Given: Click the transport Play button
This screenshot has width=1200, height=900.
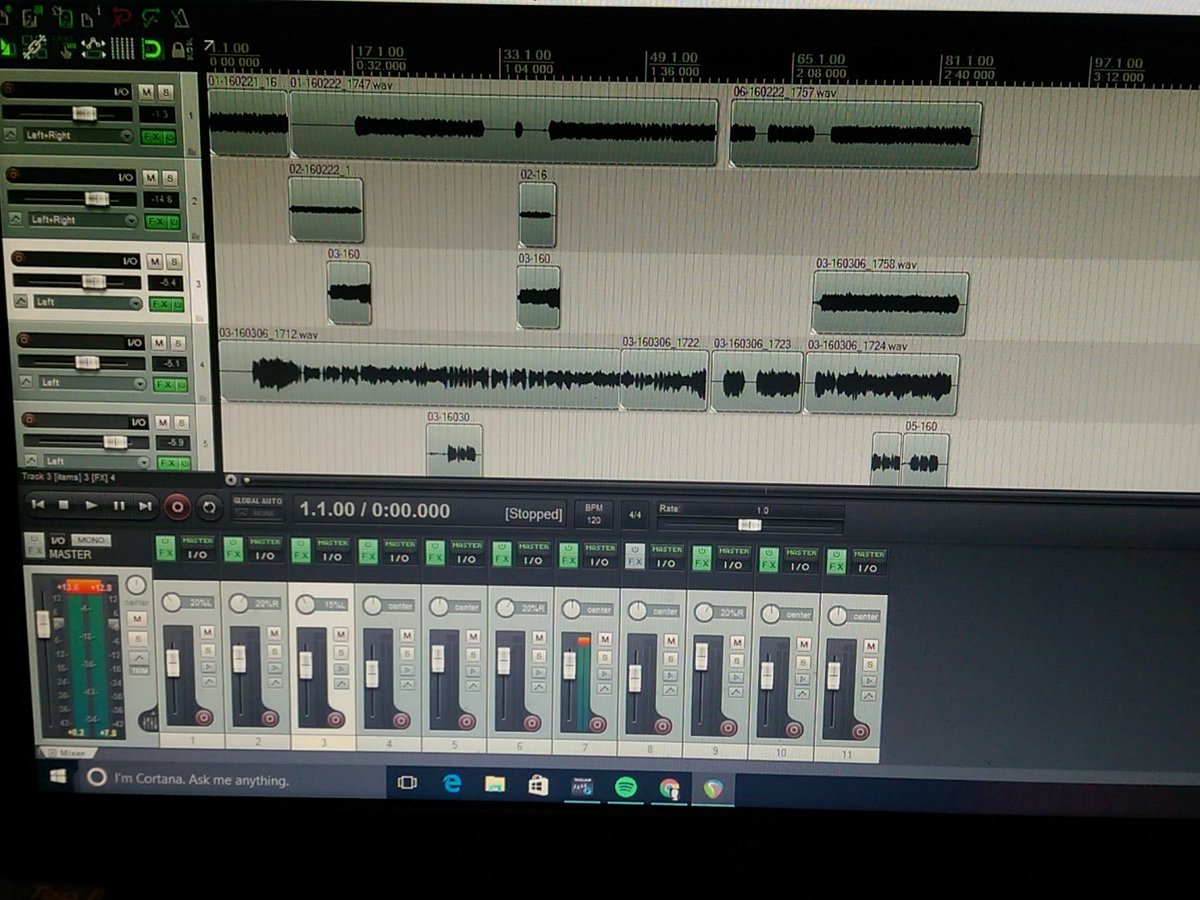Looking at the screenshot, I should pyautogui.click(x=91, y=506).
